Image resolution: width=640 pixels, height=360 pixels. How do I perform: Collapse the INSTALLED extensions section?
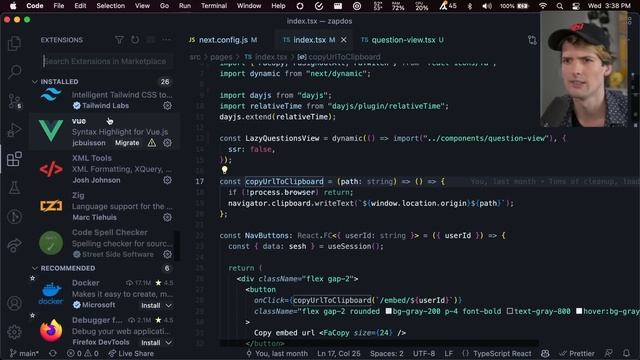35,82
